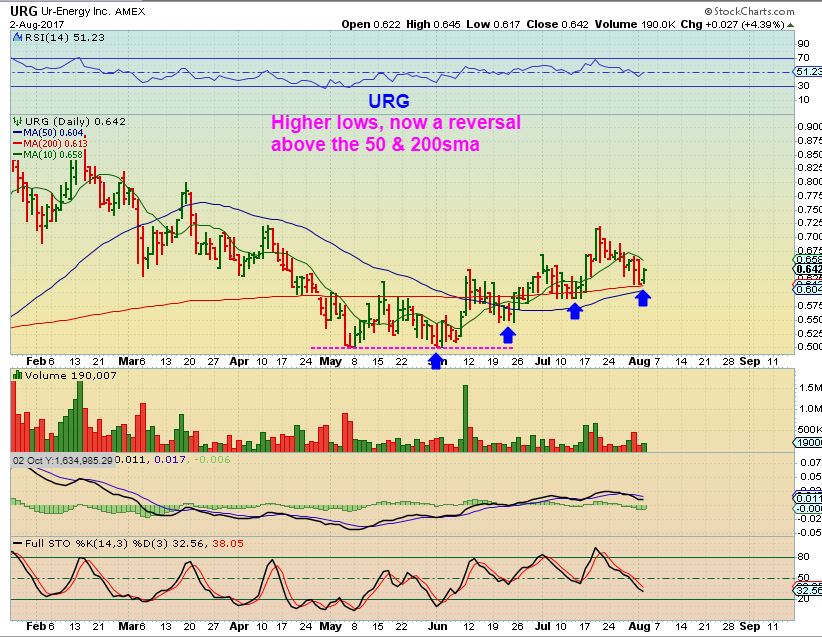
Task: Click the RSI(14) indicator line icon
Action: 18,37
